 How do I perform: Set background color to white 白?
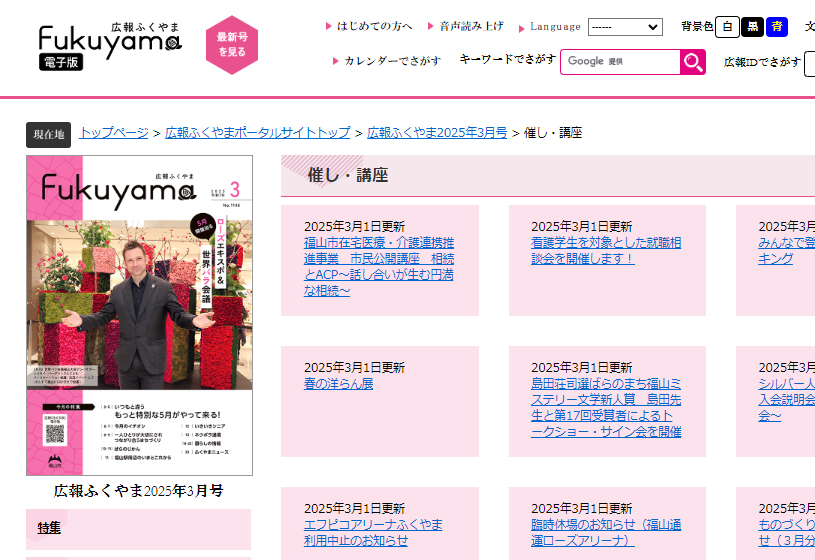click(727, 27)
